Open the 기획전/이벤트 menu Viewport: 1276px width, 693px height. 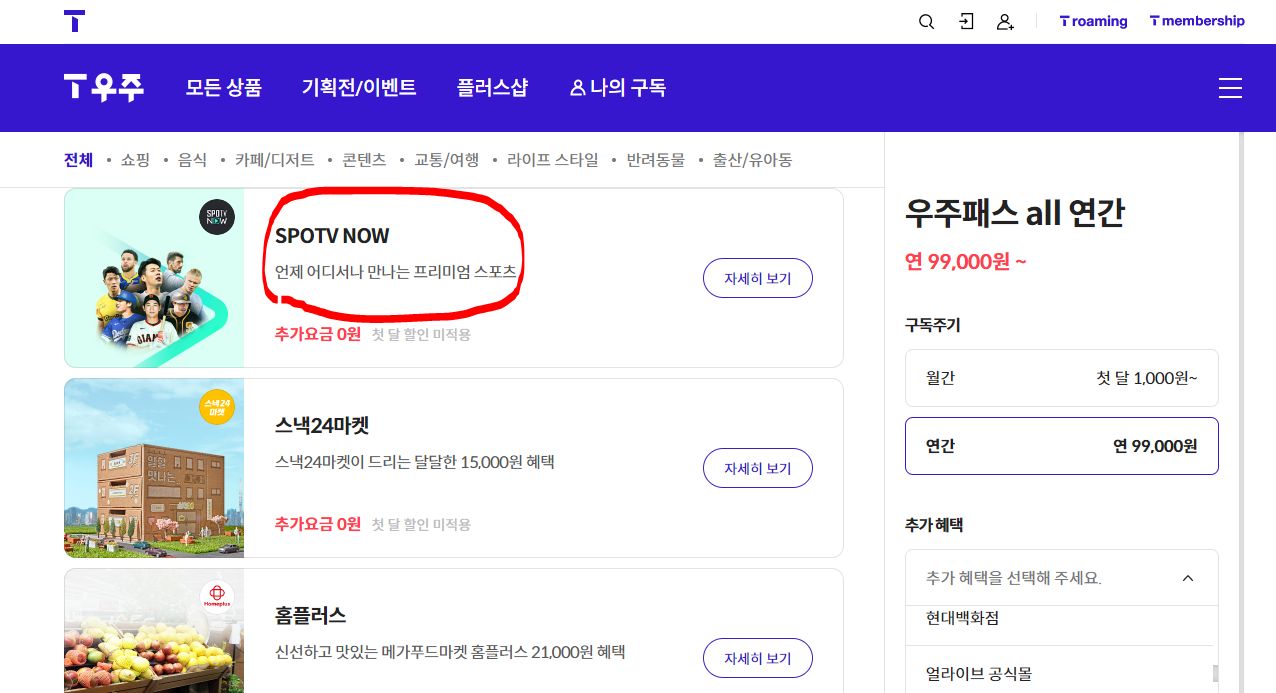point(359,88)
